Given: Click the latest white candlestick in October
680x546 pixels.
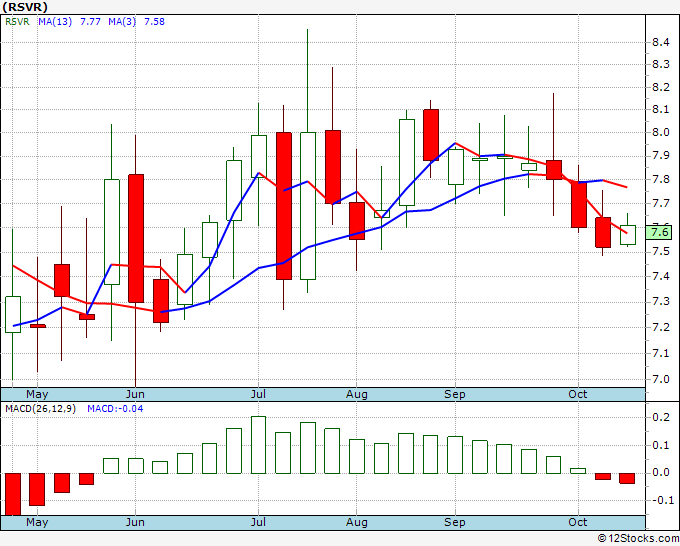Looking at the screenshot, I should point(628,235).
